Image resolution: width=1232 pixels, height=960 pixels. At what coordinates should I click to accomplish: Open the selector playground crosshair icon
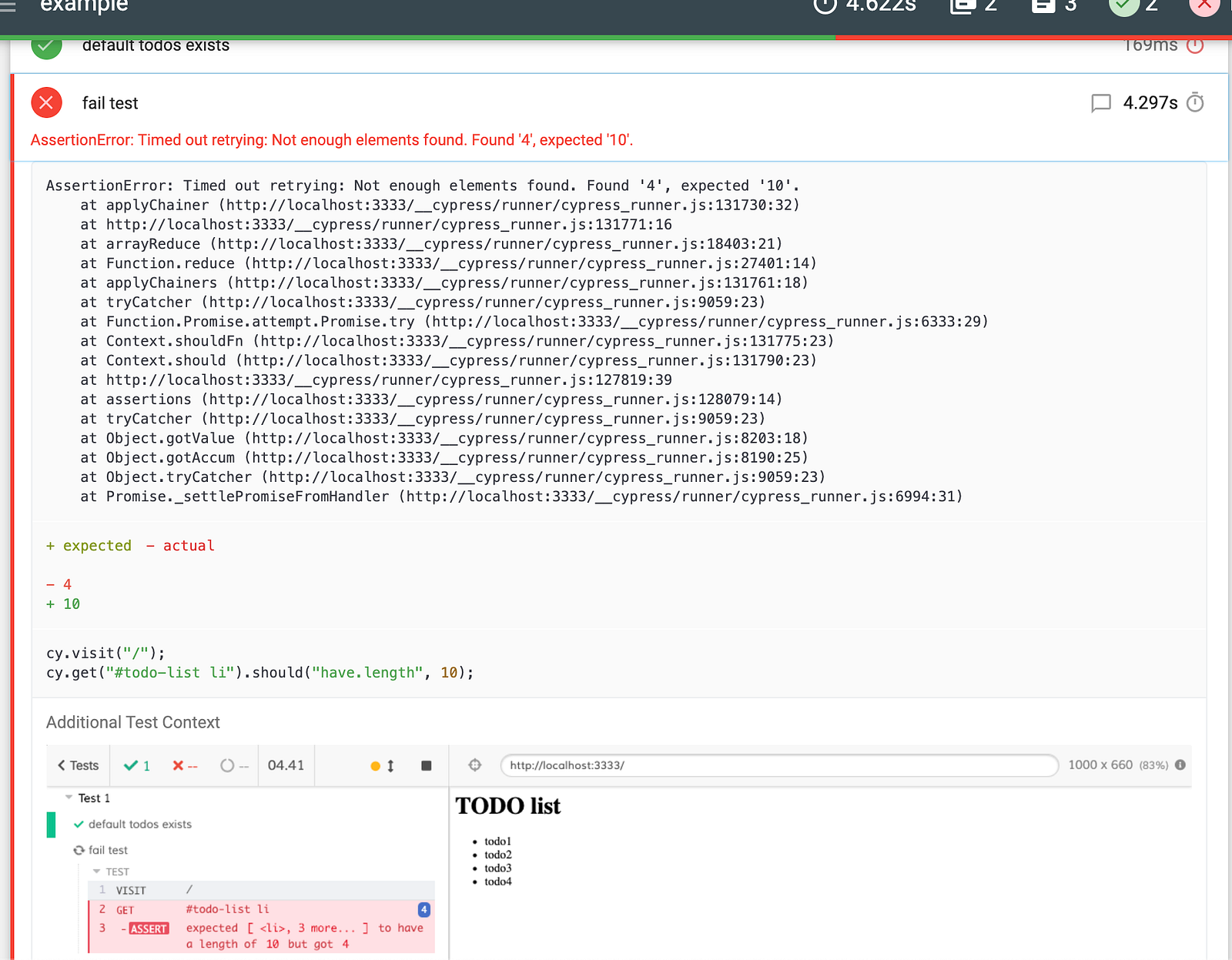[475, 764]
